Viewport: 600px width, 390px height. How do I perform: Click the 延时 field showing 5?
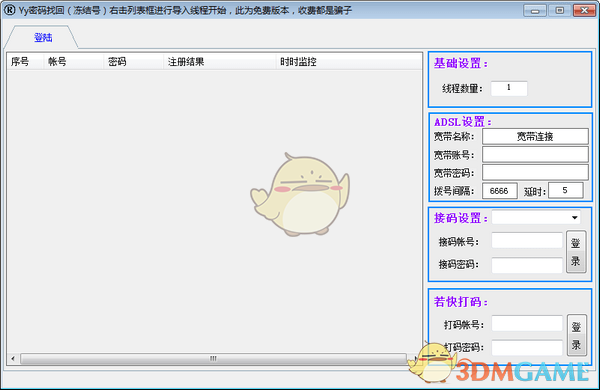(x=566, y=191)
